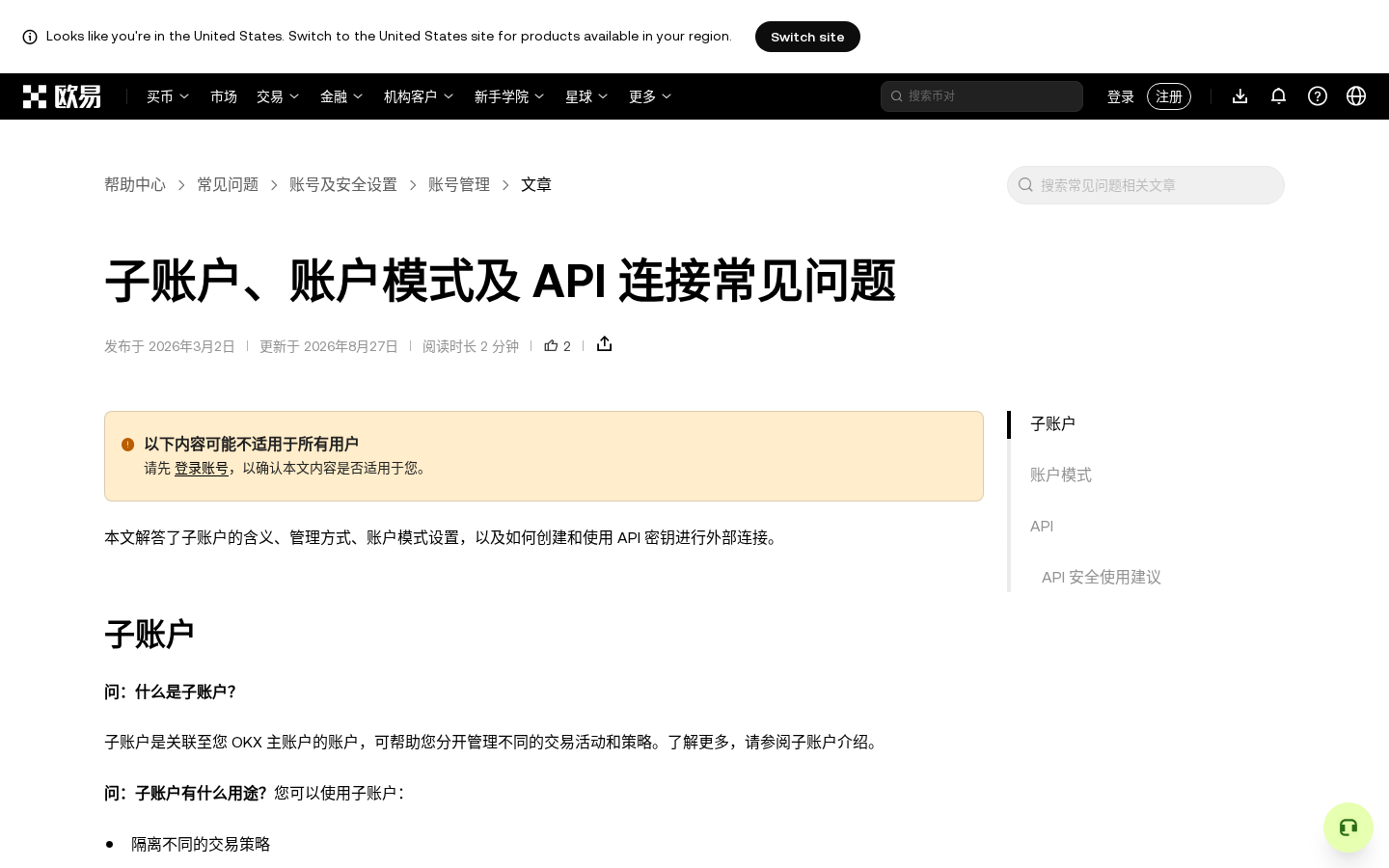Image resolution: width=1389 pixels, height=868 pixels.
Task: Click the 登录账号 link in notice
Action: [202, 469]
